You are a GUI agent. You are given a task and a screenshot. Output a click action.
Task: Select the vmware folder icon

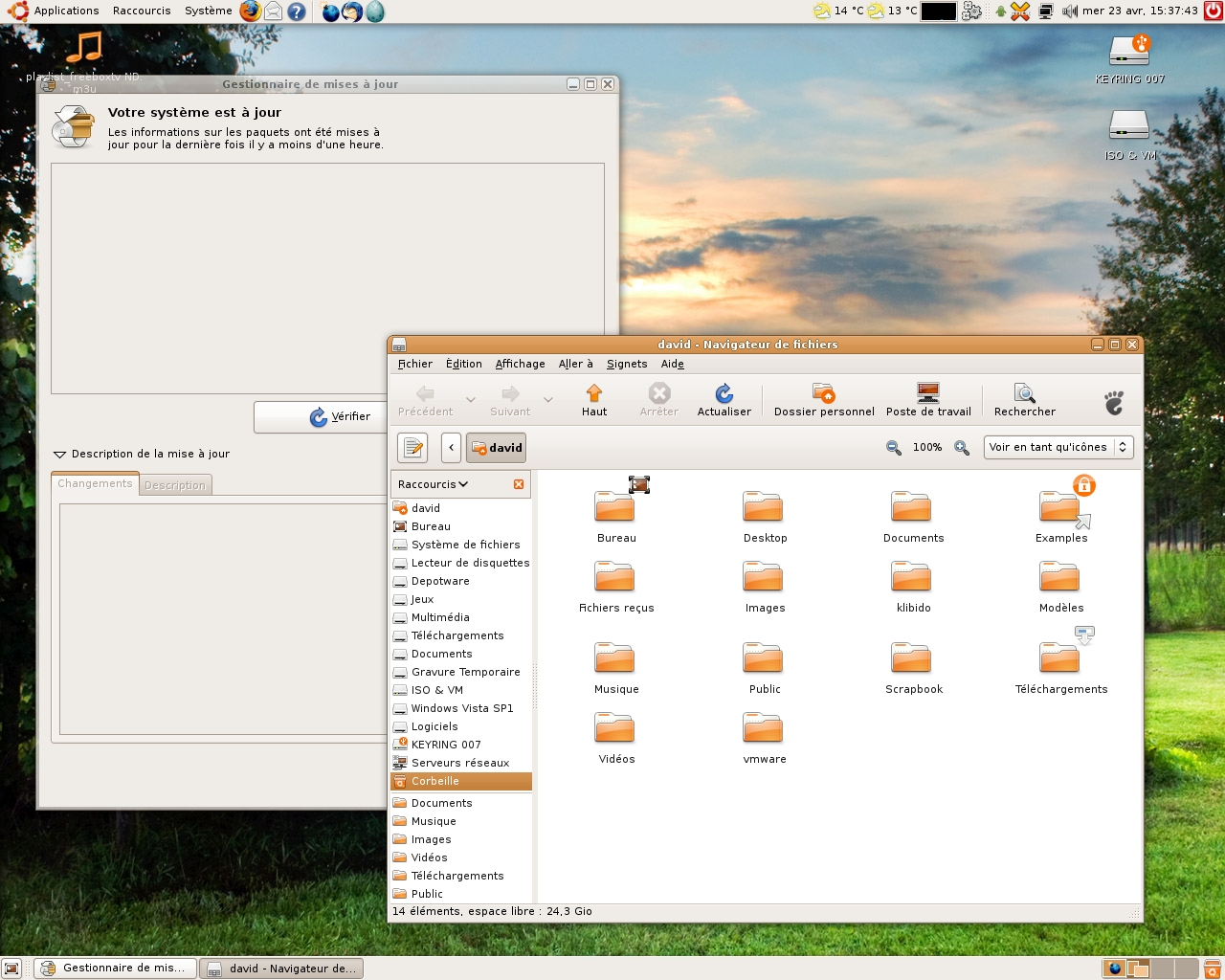(x=765, y=738)
